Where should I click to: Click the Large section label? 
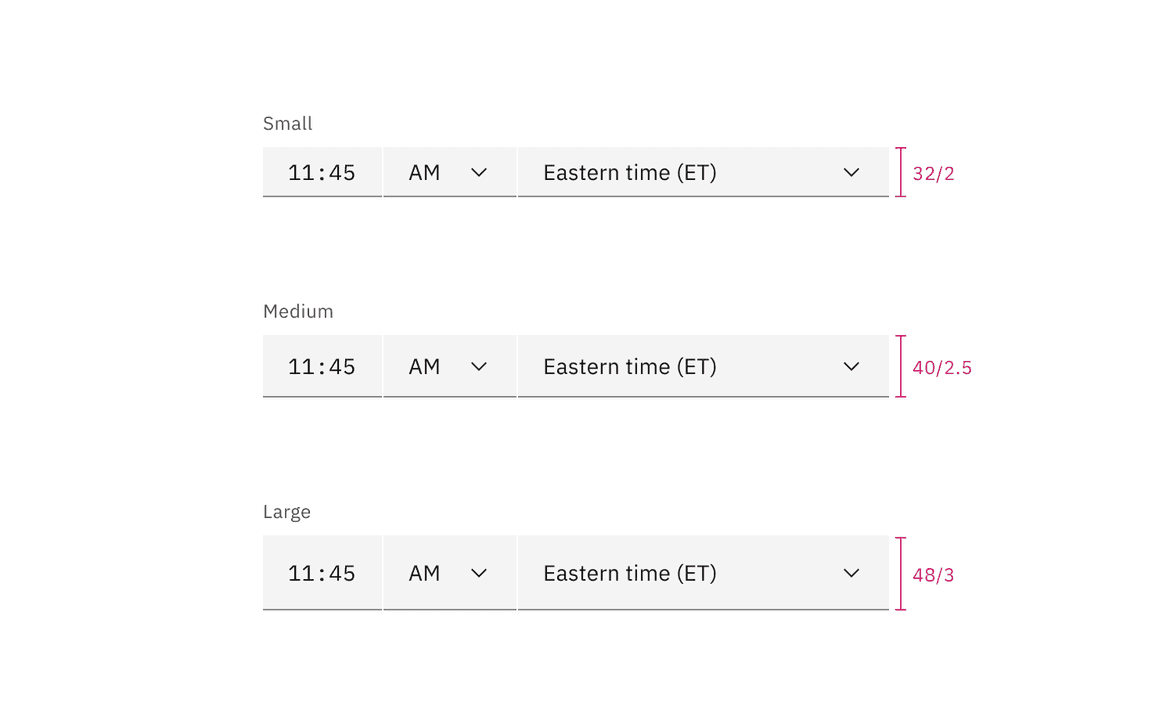click(287, 511)
